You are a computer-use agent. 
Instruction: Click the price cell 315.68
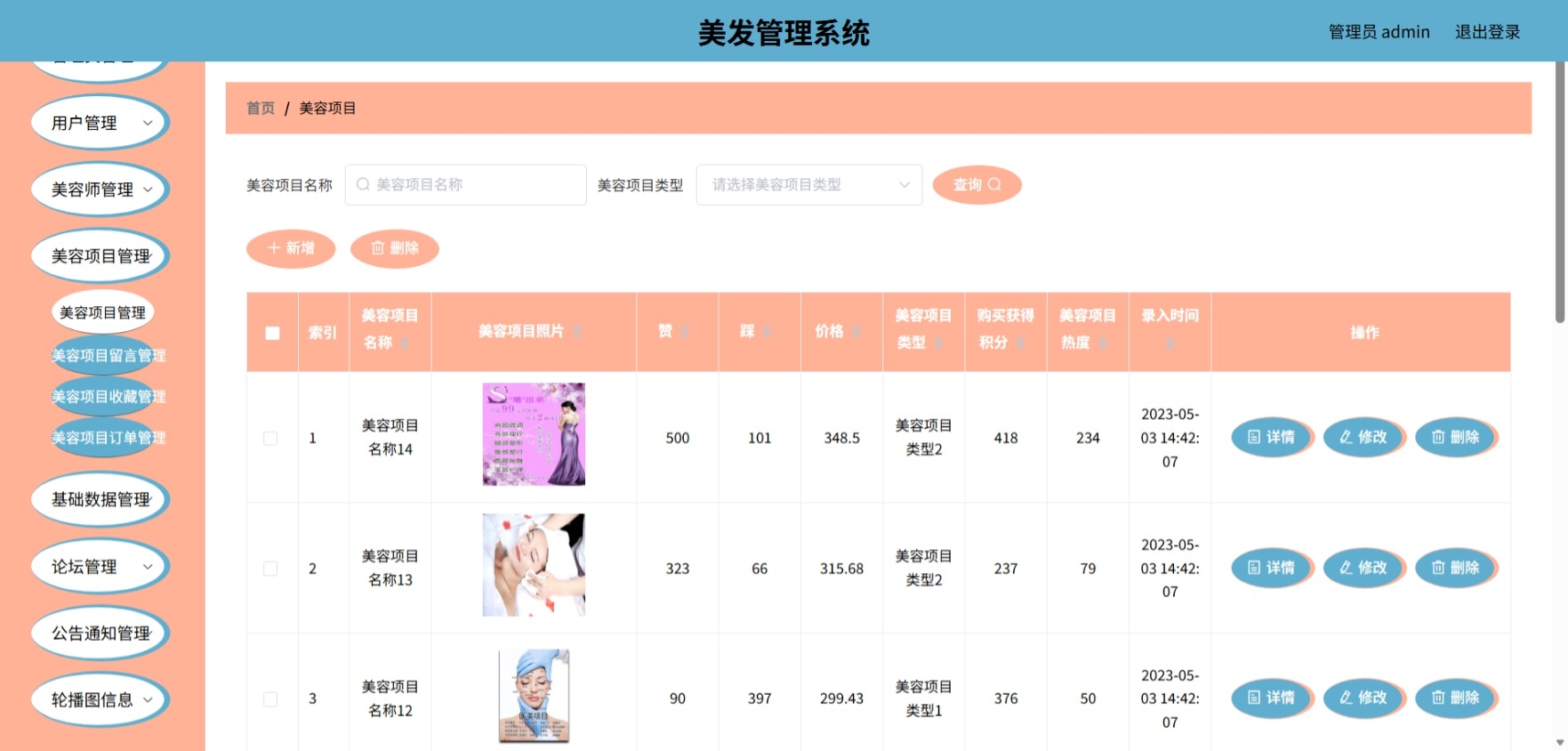coord(841,569)
